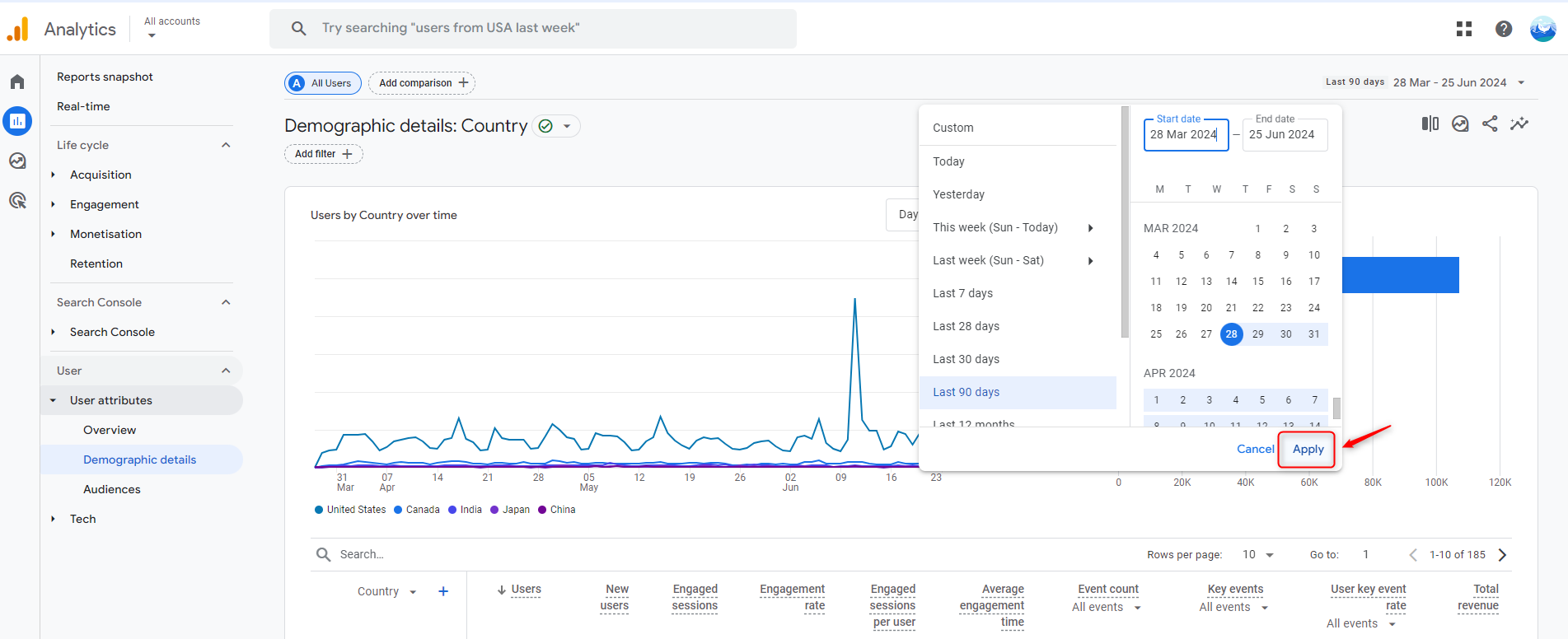Click the calendar scrollbar thumb
Screen dimensions: 1568x639
click(x=1336, y=408)
